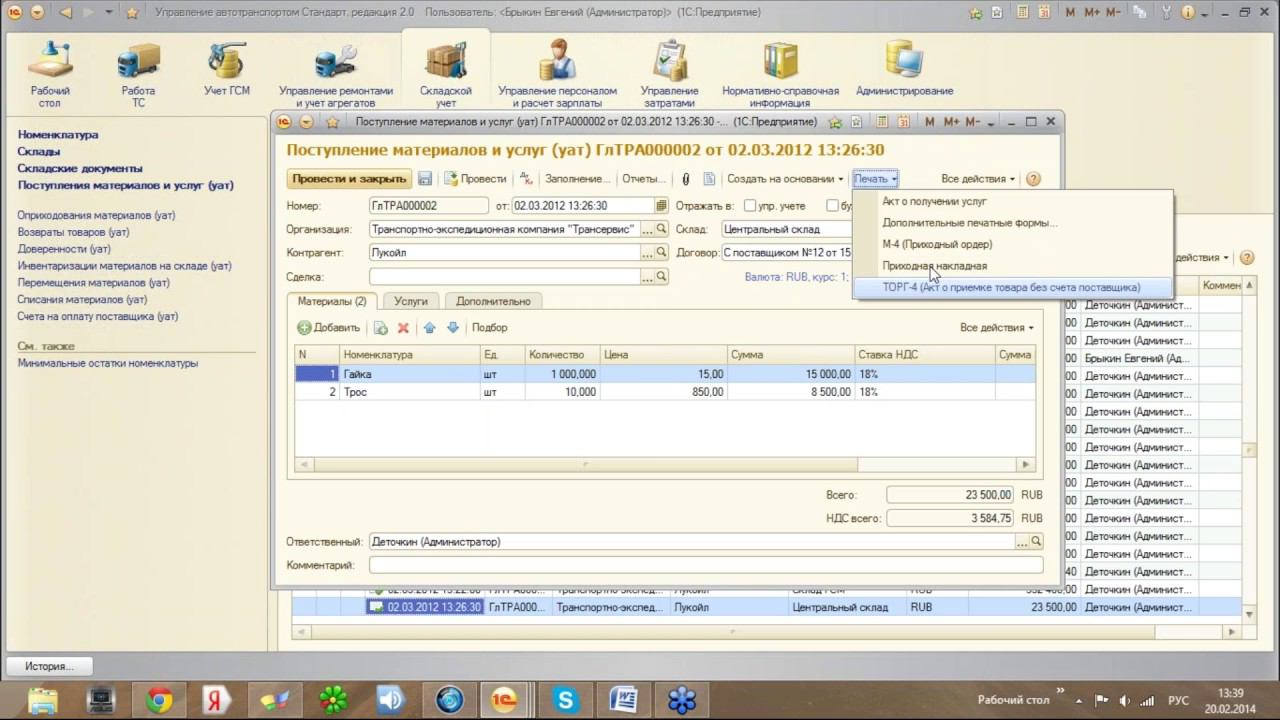Open the document structure icon next to paperclip

pos(709,179)
